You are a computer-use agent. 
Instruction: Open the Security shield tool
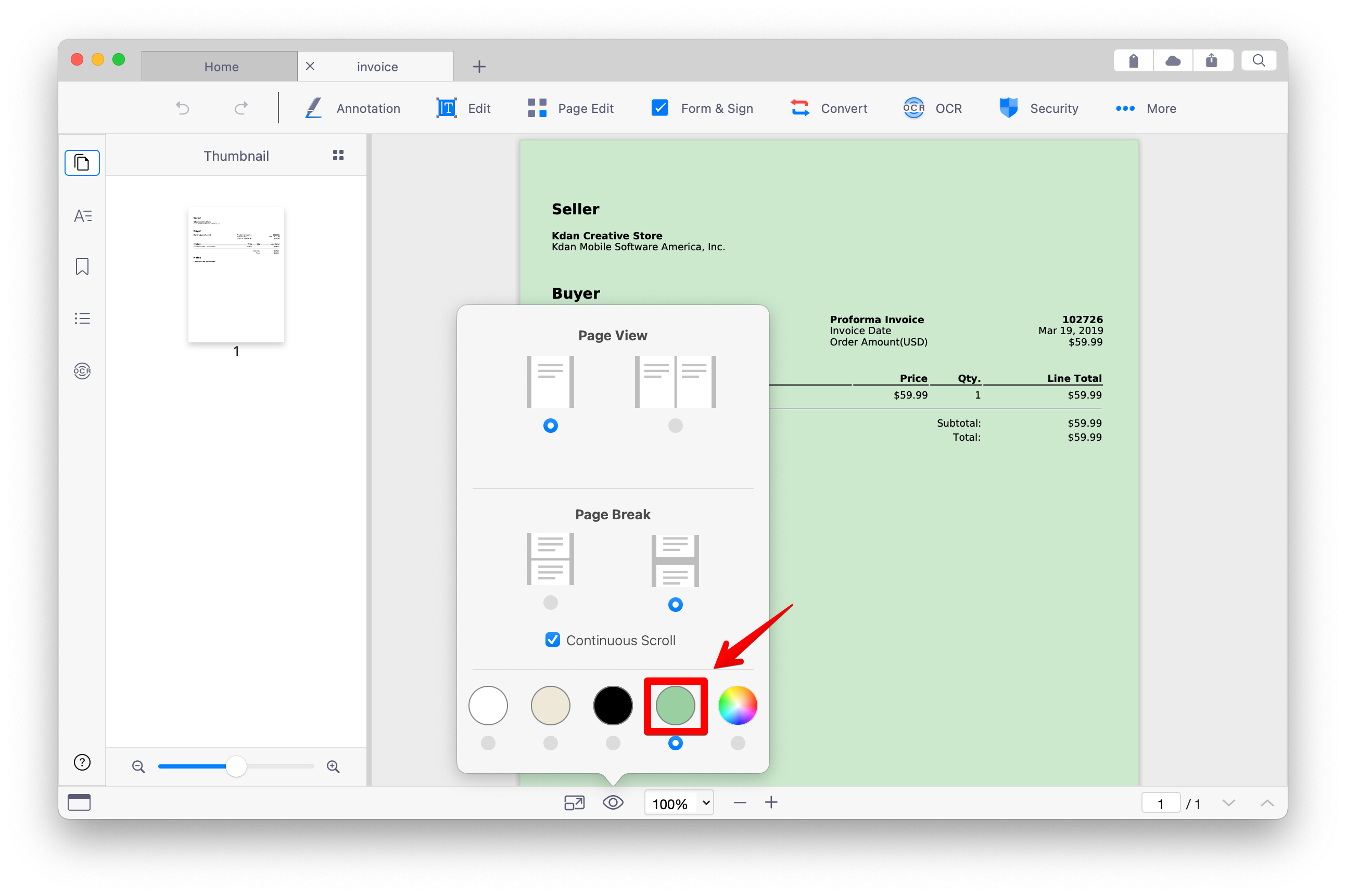[x=1038, y=109]
